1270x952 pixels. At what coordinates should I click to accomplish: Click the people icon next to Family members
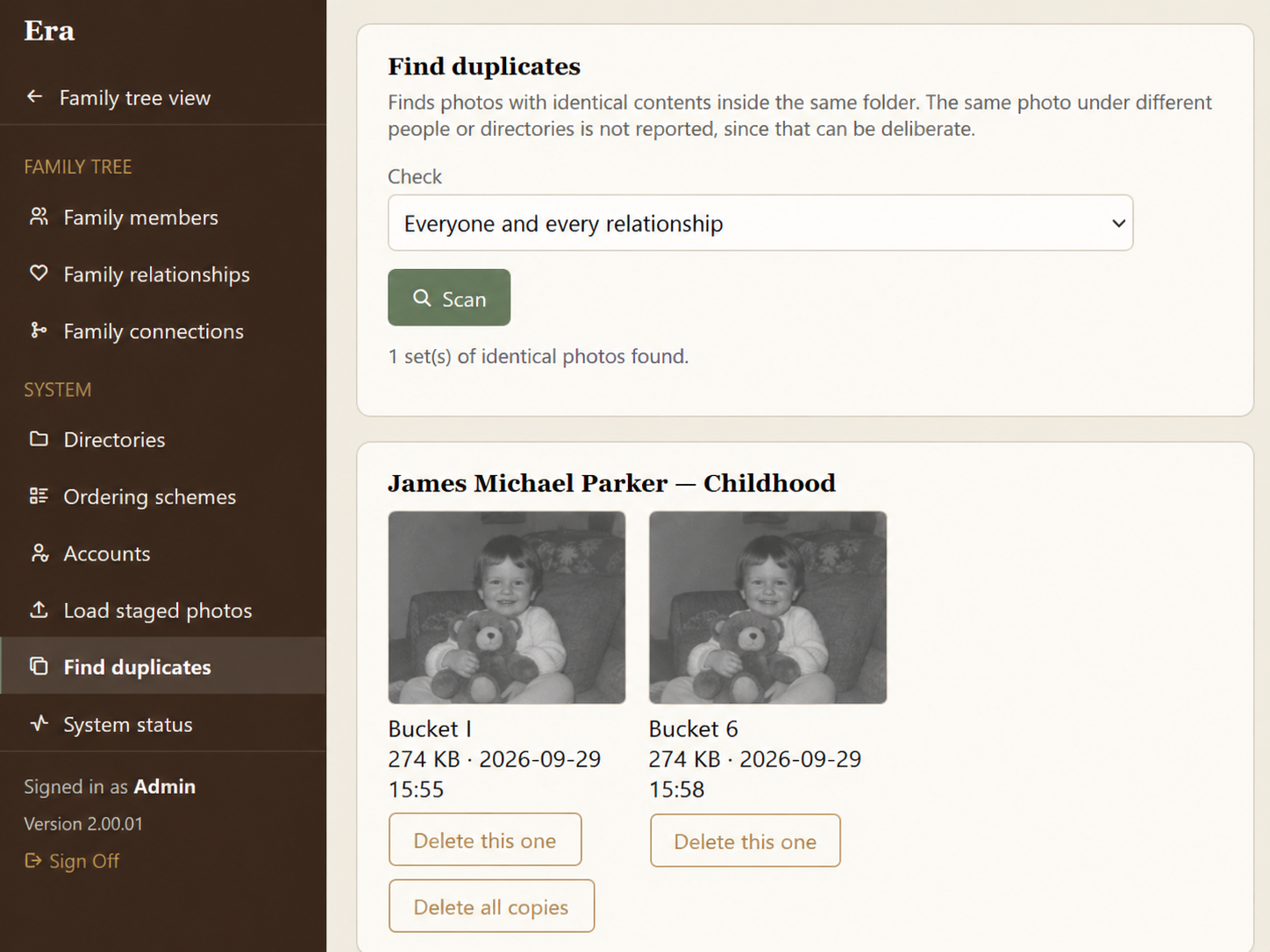coord(39,217)
